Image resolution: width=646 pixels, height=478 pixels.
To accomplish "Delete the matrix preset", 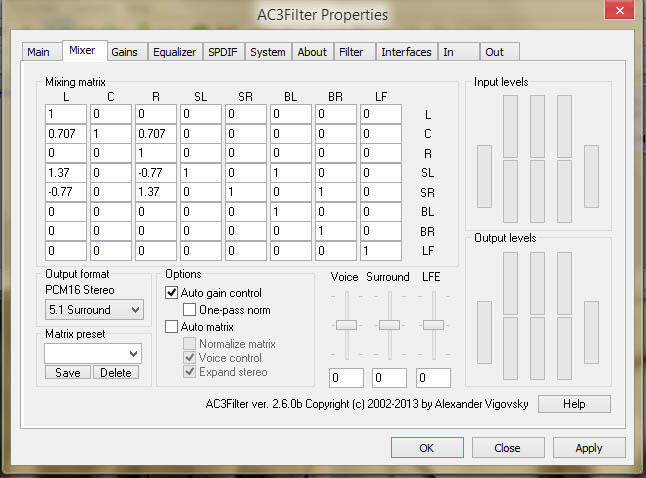I will pos(116,373).
